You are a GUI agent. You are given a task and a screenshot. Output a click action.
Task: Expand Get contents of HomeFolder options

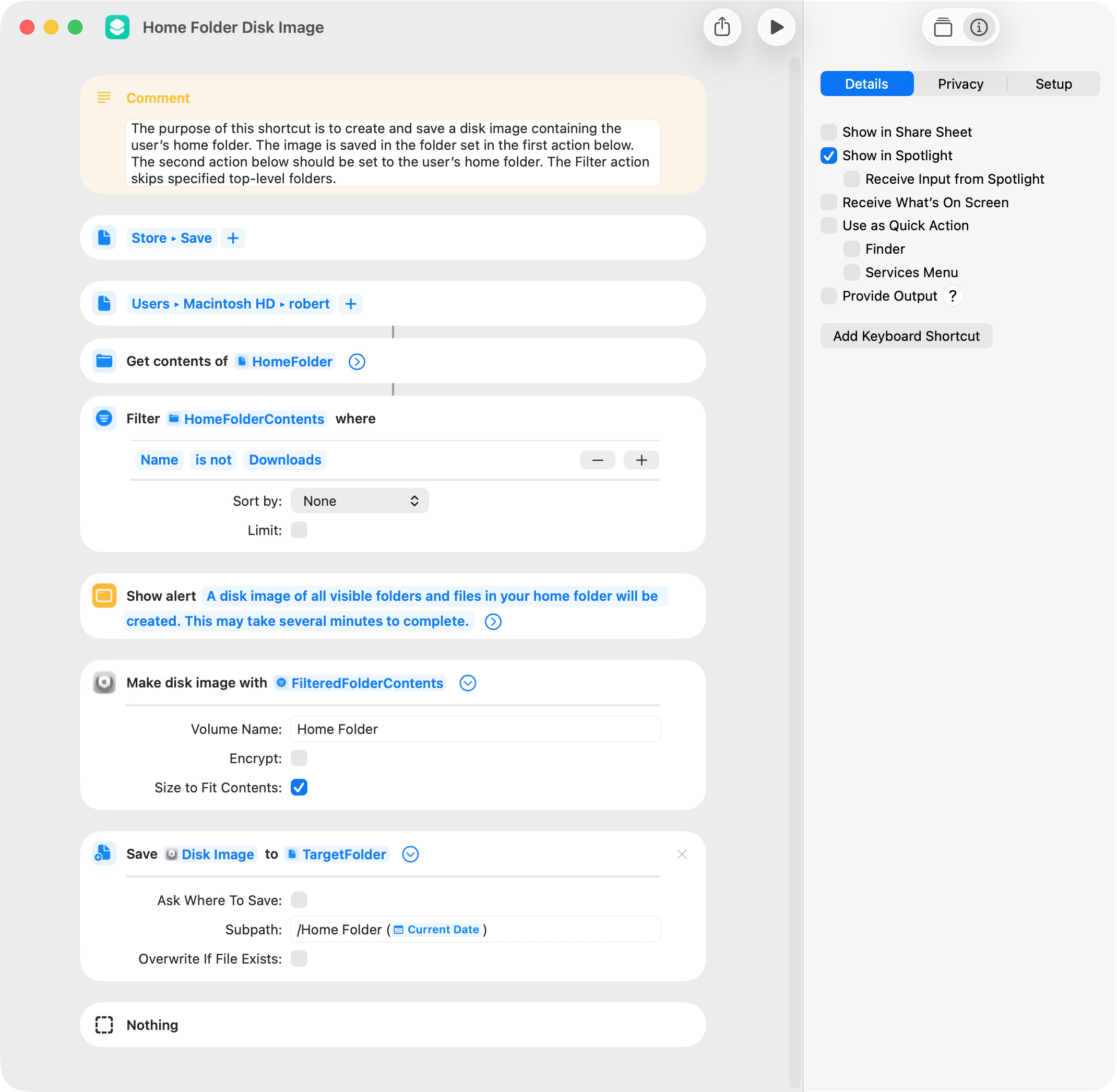tap(357, 362)
